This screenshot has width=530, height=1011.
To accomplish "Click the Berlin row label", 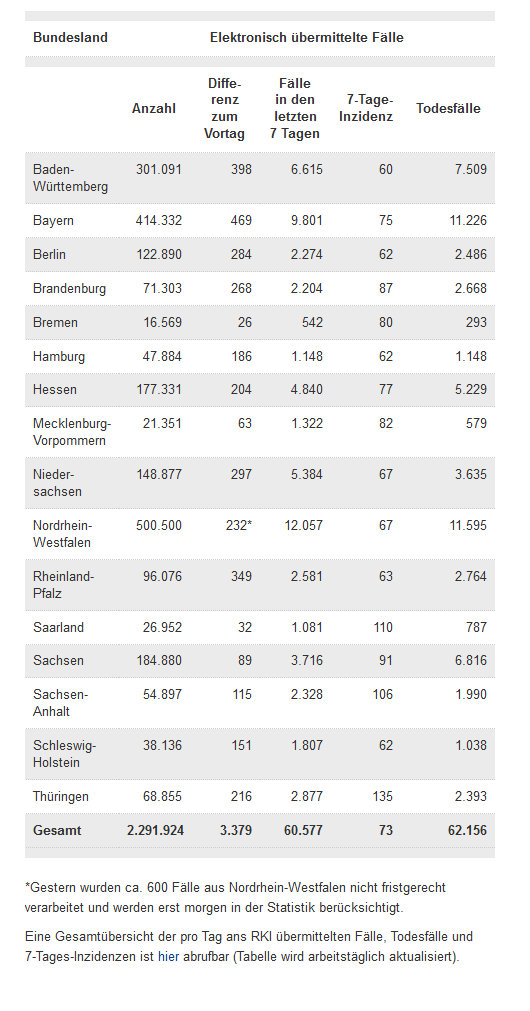I will 50,255.
